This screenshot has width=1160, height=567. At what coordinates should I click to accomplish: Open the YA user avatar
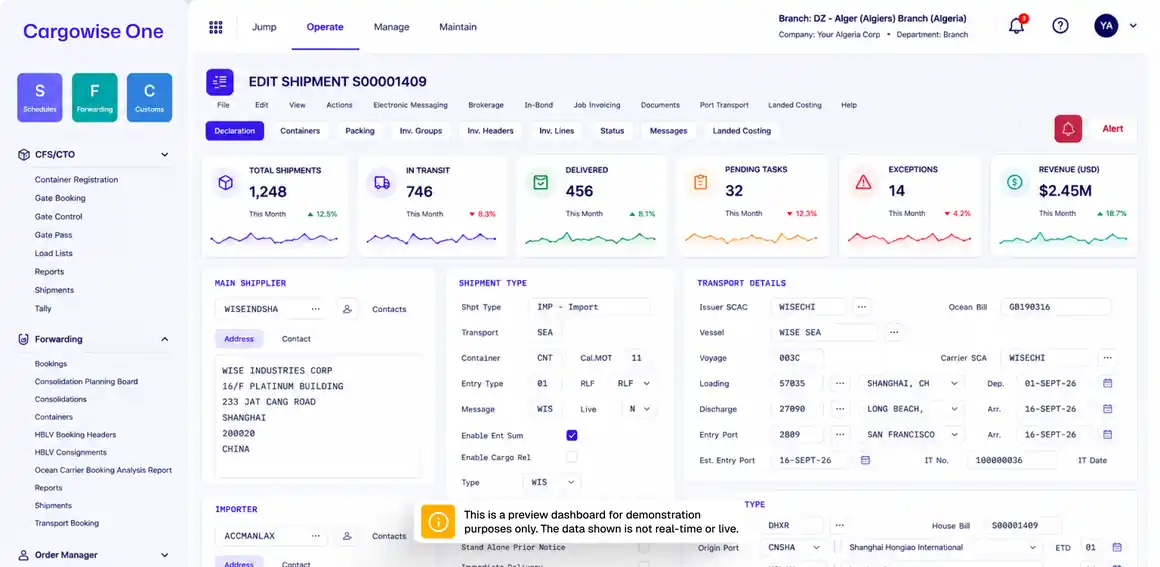point(1106,26)
